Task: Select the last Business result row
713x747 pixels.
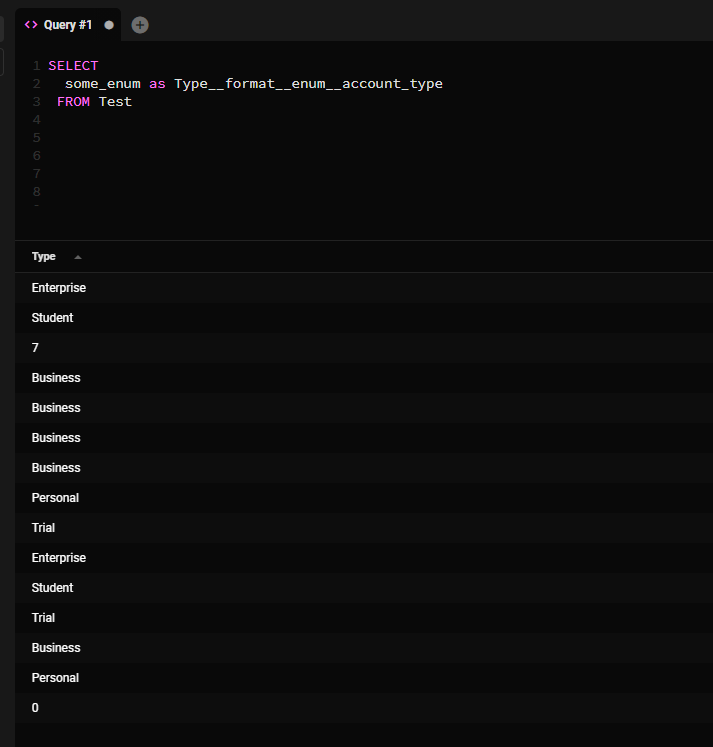Action: point(364,648)
